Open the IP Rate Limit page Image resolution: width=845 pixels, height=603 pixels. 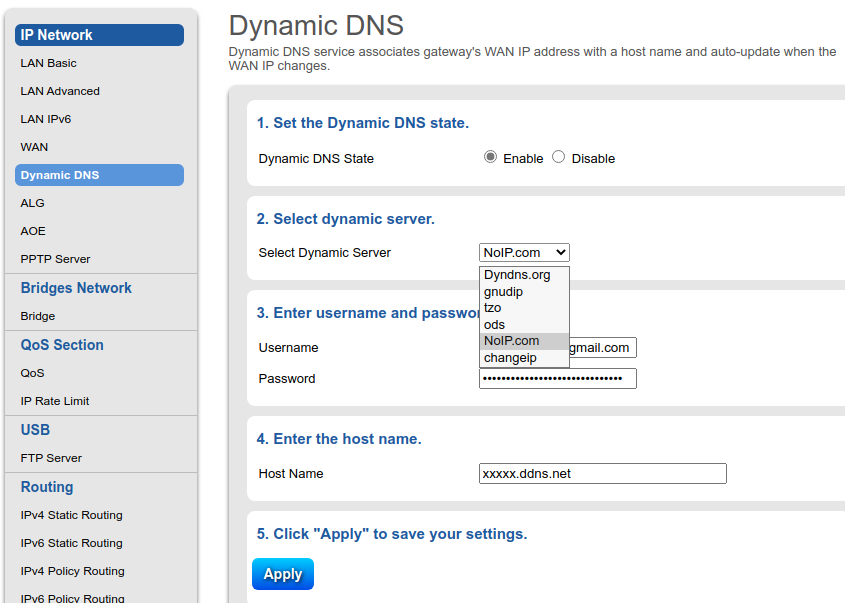[55, 401]
